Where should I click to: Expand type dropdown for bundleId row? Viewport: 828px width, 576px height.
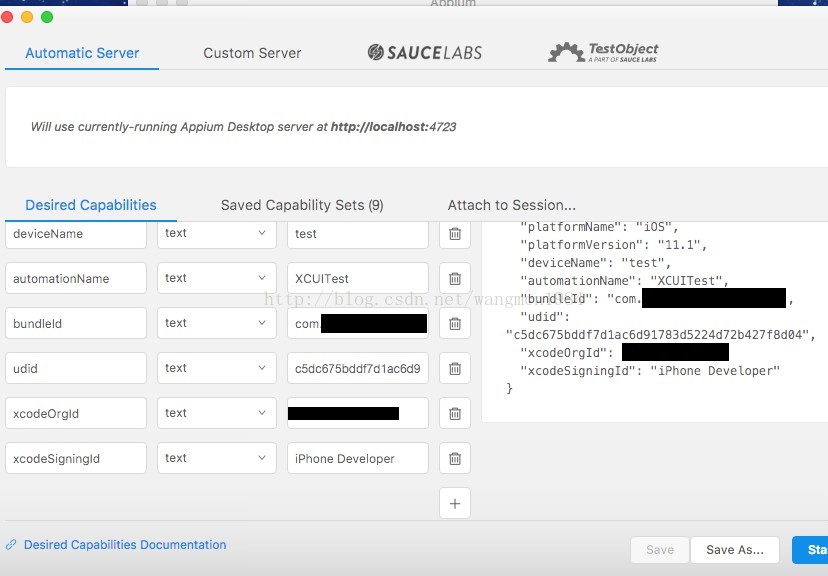tap(217, 323)
